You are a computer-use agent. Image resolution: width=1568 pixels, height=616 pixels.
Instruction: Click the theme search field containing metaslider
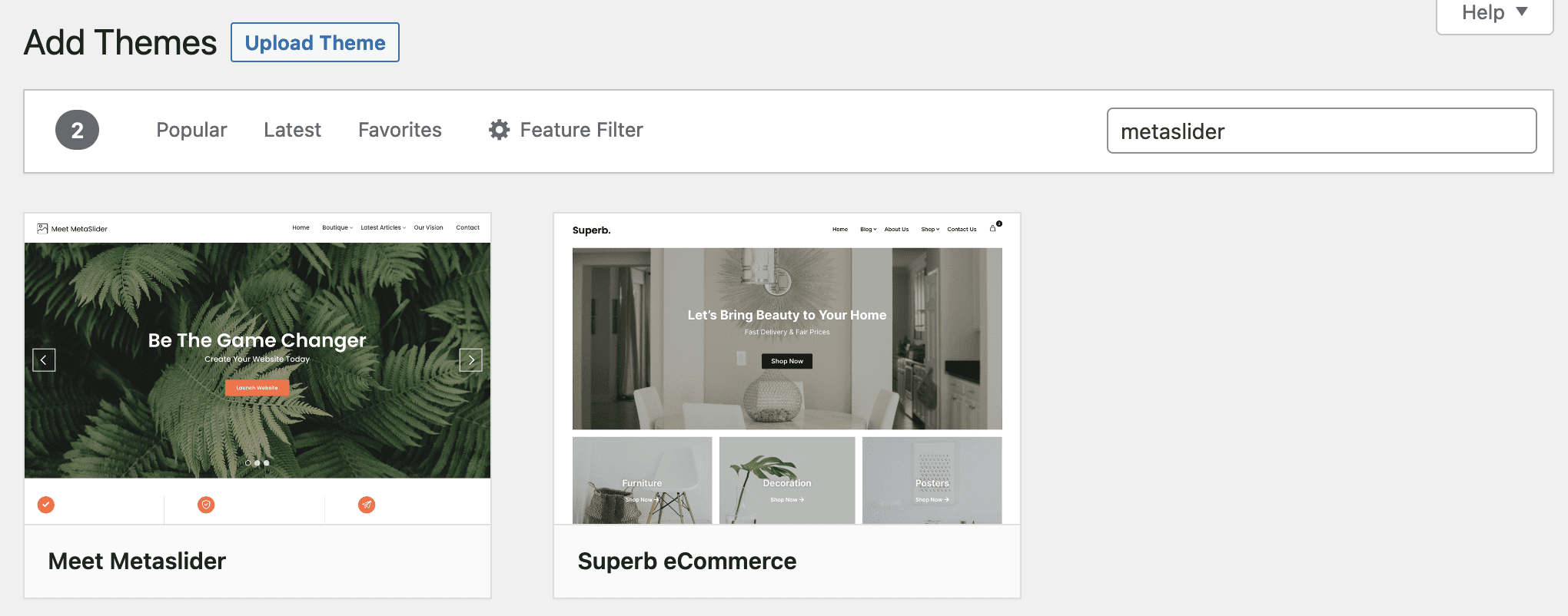(x=1321, y=131)
